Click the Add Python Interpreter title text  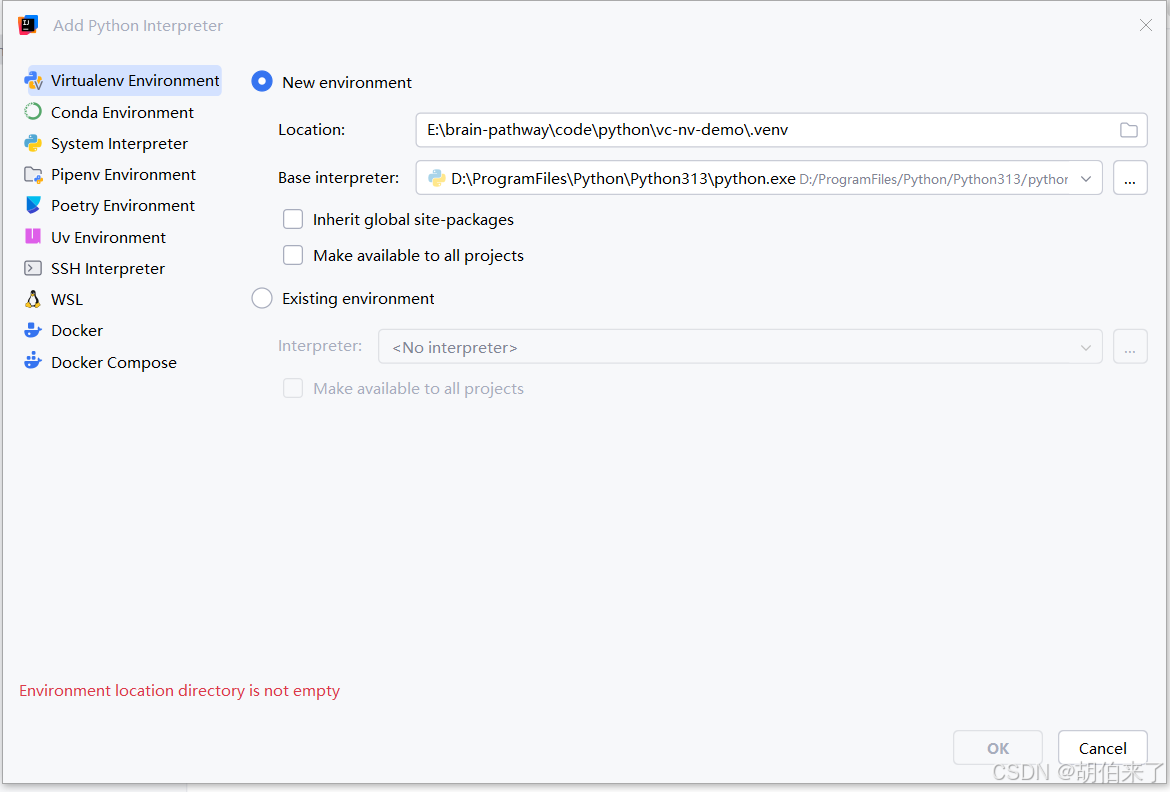point(138,25)
